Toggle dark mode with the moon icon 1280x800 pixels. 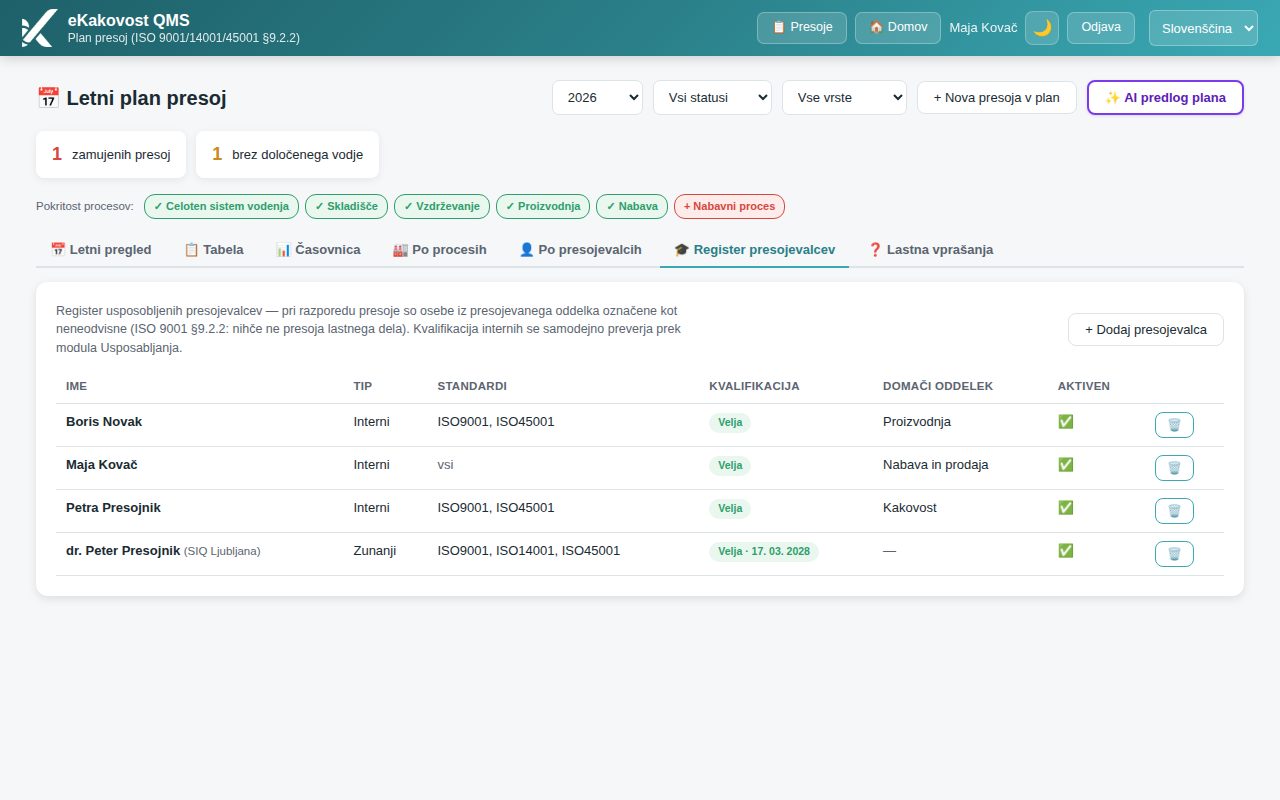point(1042,28)
